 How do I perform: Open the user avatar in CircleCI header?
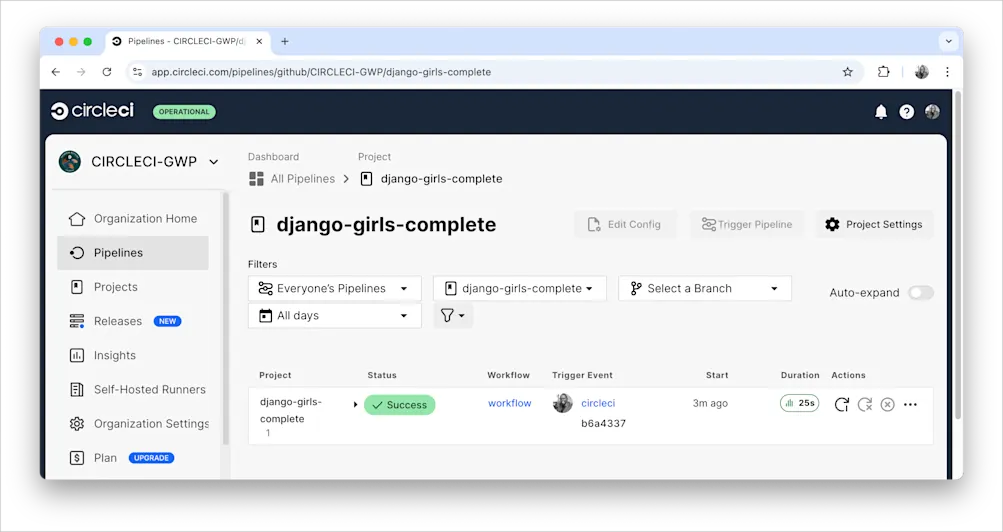(x=932, y=112)
